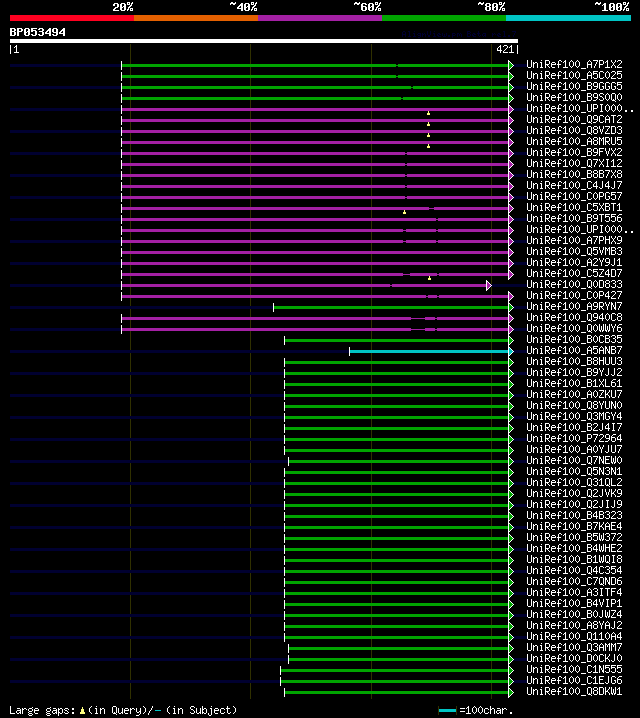Open hit UniRef100_A7P1X2
This screenshot has height=718, width=640.
click(574, 64)
